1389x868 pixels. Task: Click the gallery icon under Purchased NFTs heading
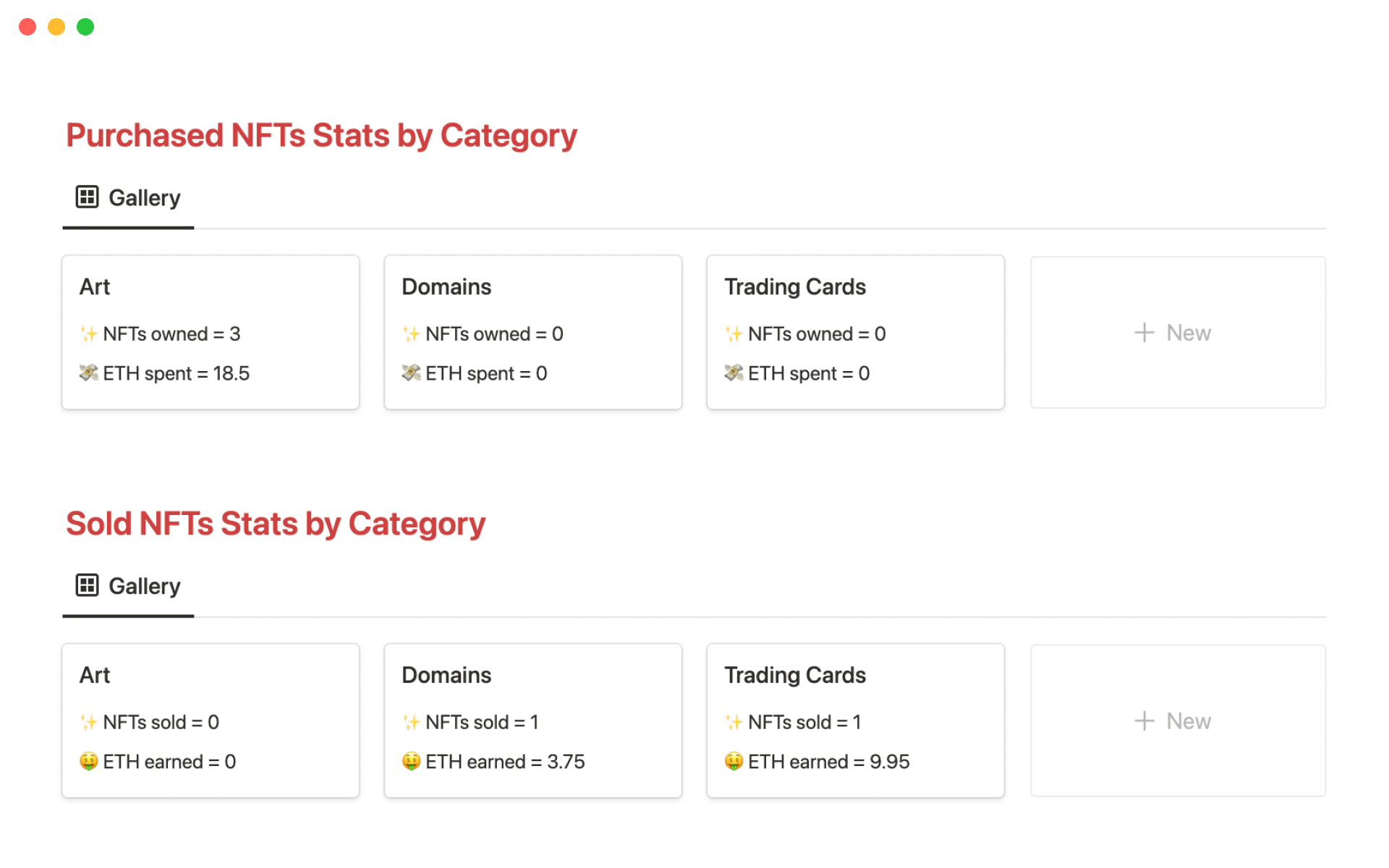[x=87, y=197]
